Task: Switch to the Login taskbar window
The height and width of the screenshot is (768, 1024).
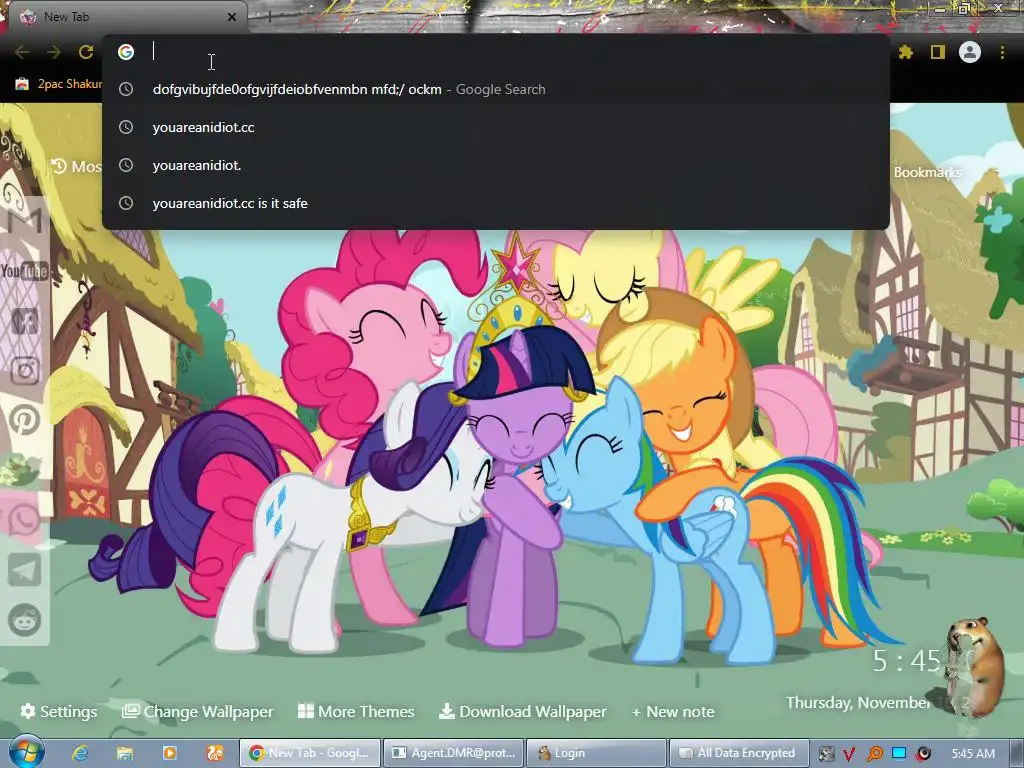Action: pos(596,753)
